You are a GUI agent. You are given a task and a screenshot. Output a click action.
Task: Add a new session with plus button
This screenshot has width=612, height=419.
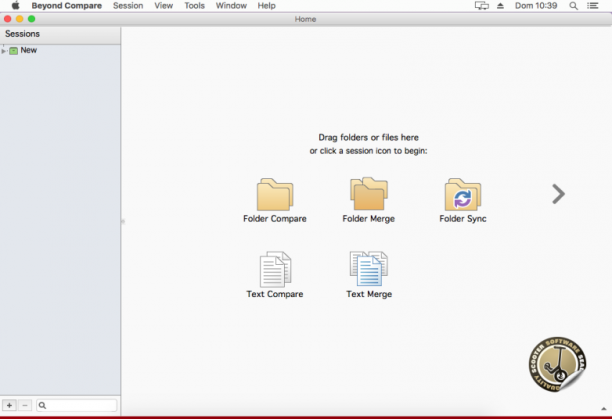[9, 405]
